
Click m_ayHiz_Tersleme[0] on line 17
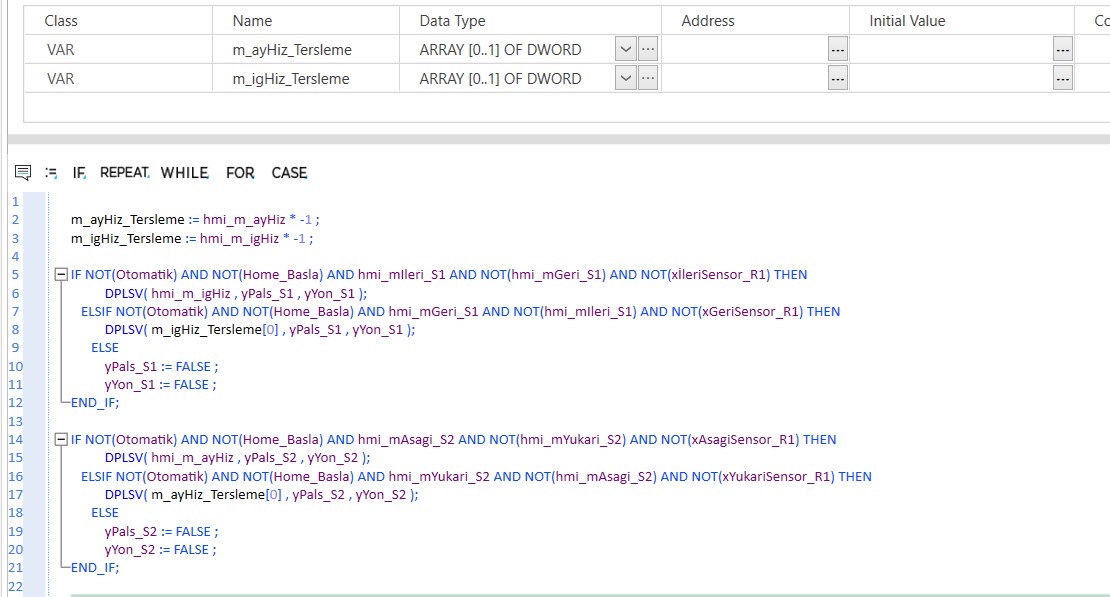217,494
